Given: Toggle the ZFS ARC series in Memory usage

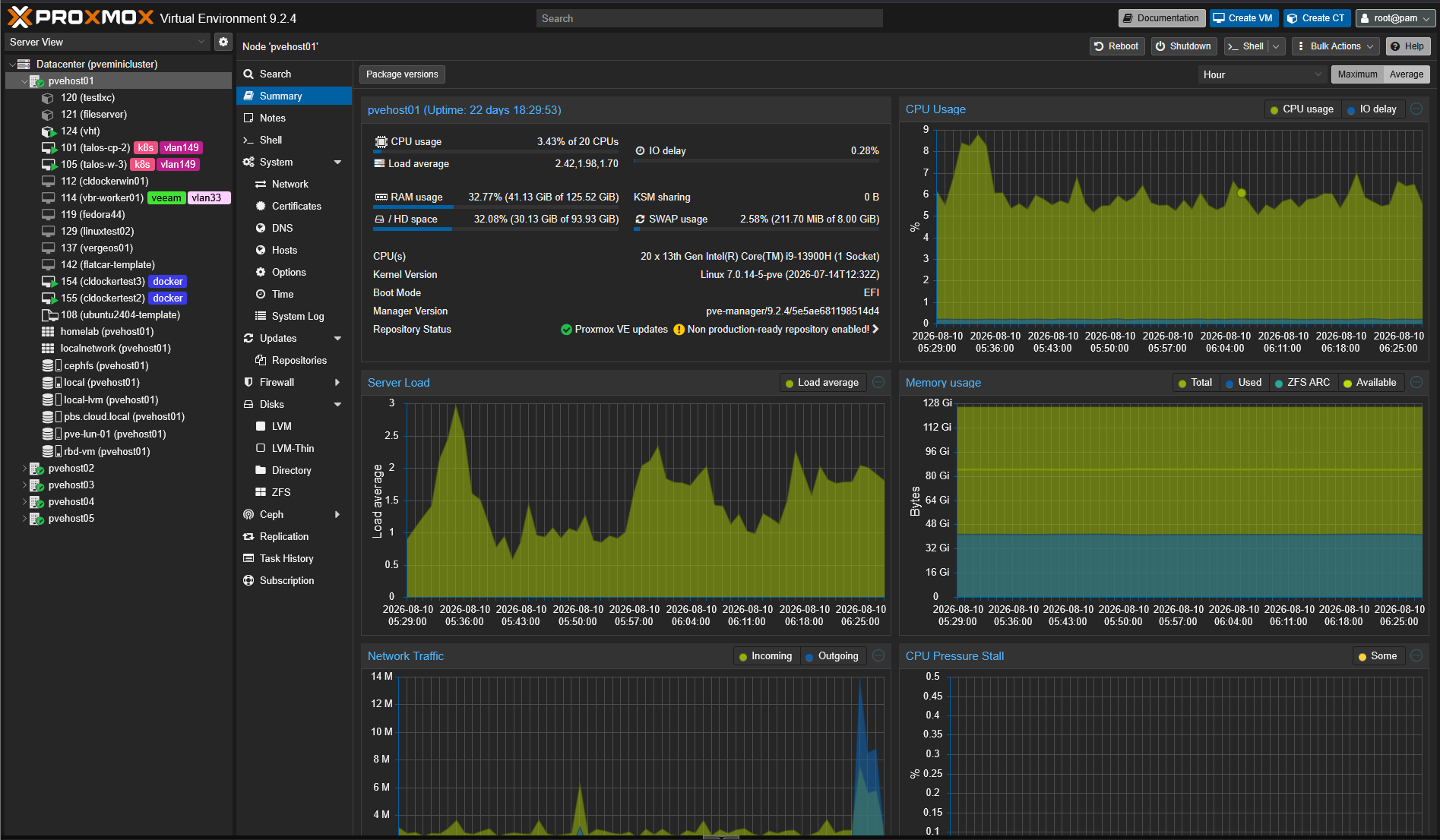Looking at the screenshot, I should [x=1302, y=383].
